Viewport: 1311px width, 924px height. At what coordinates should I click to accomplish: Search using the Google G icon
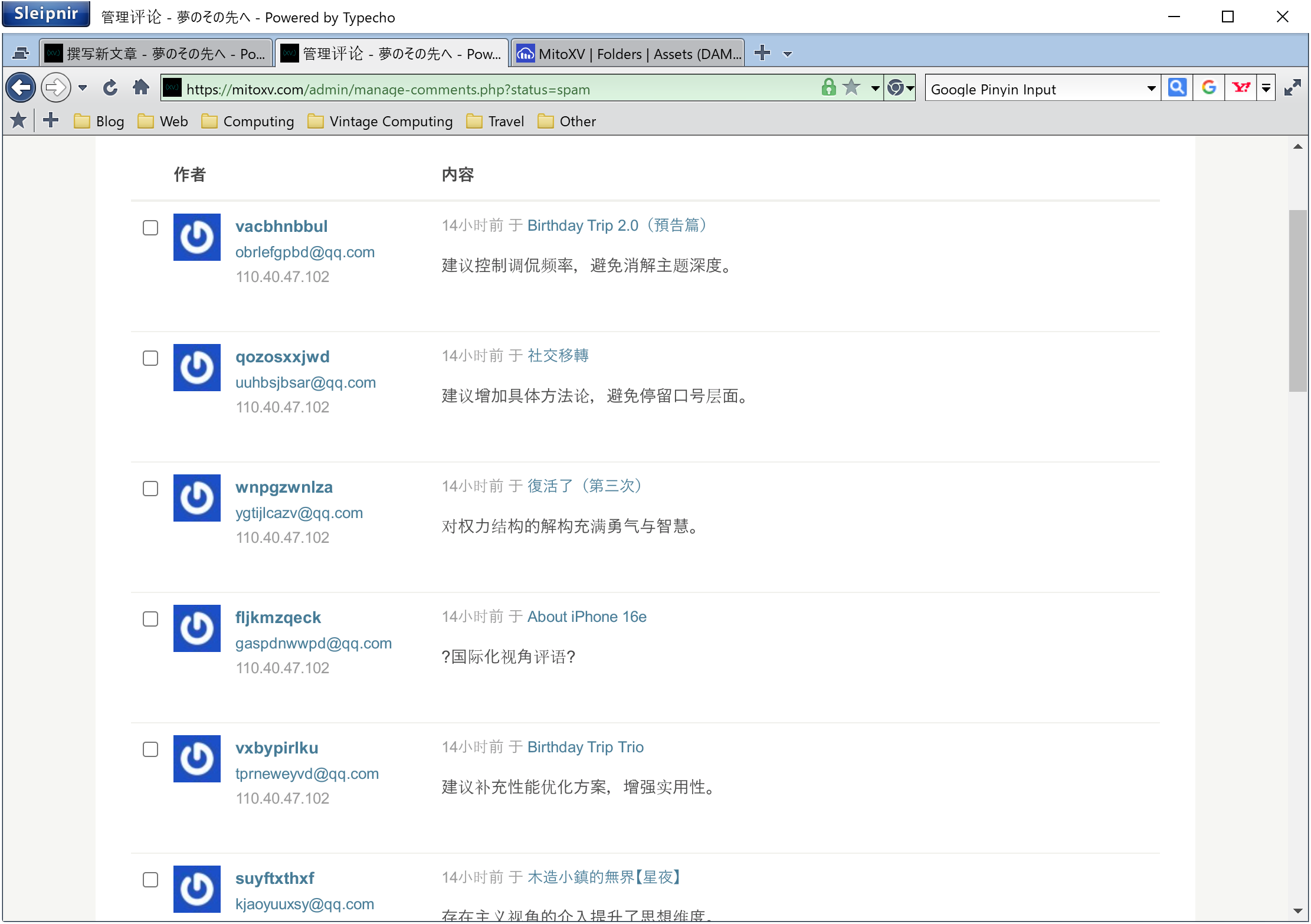click(x=1209, y=88)
